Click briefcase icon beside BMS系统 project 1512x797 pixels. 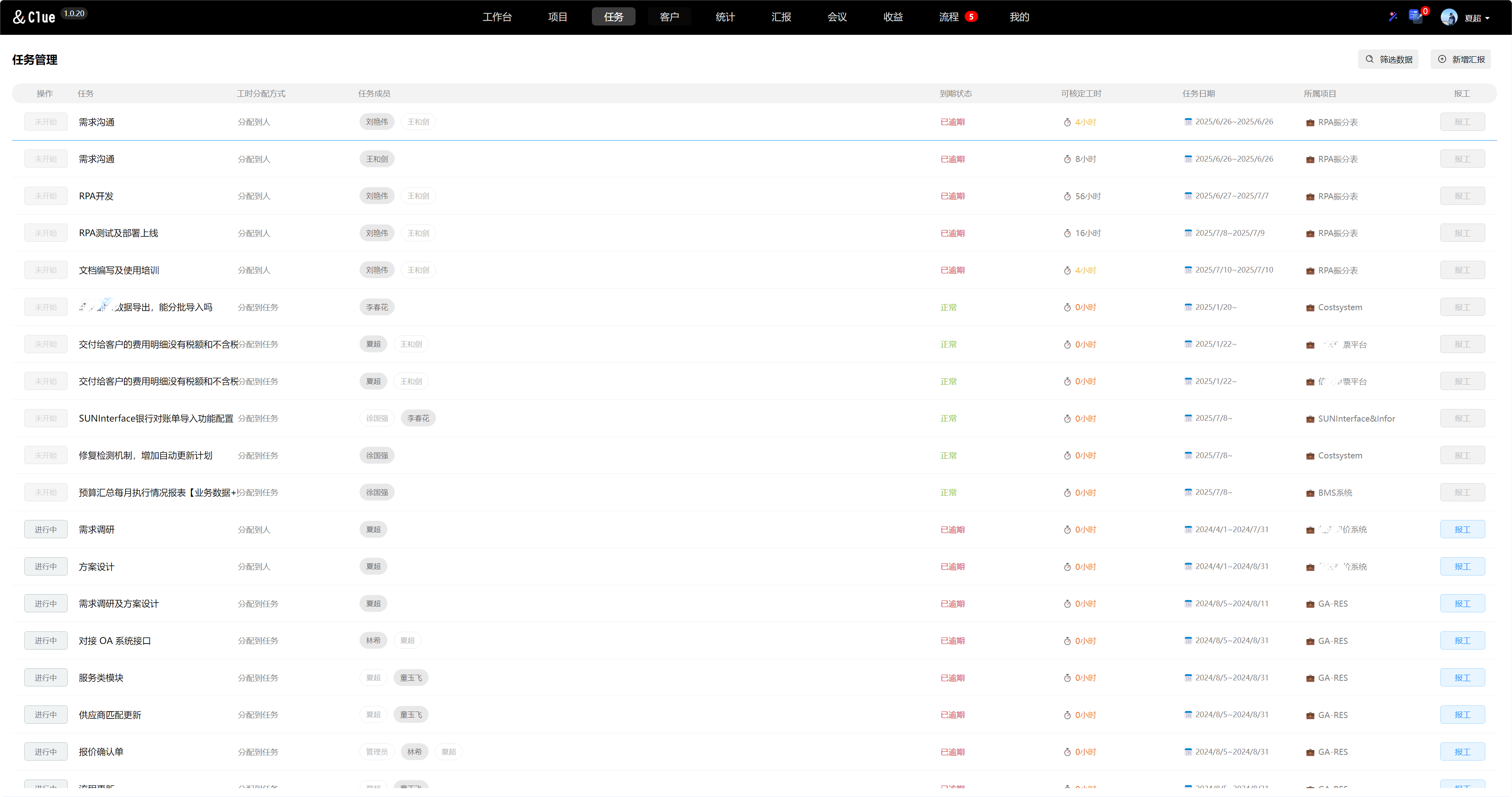click(x=1310, y=493)
